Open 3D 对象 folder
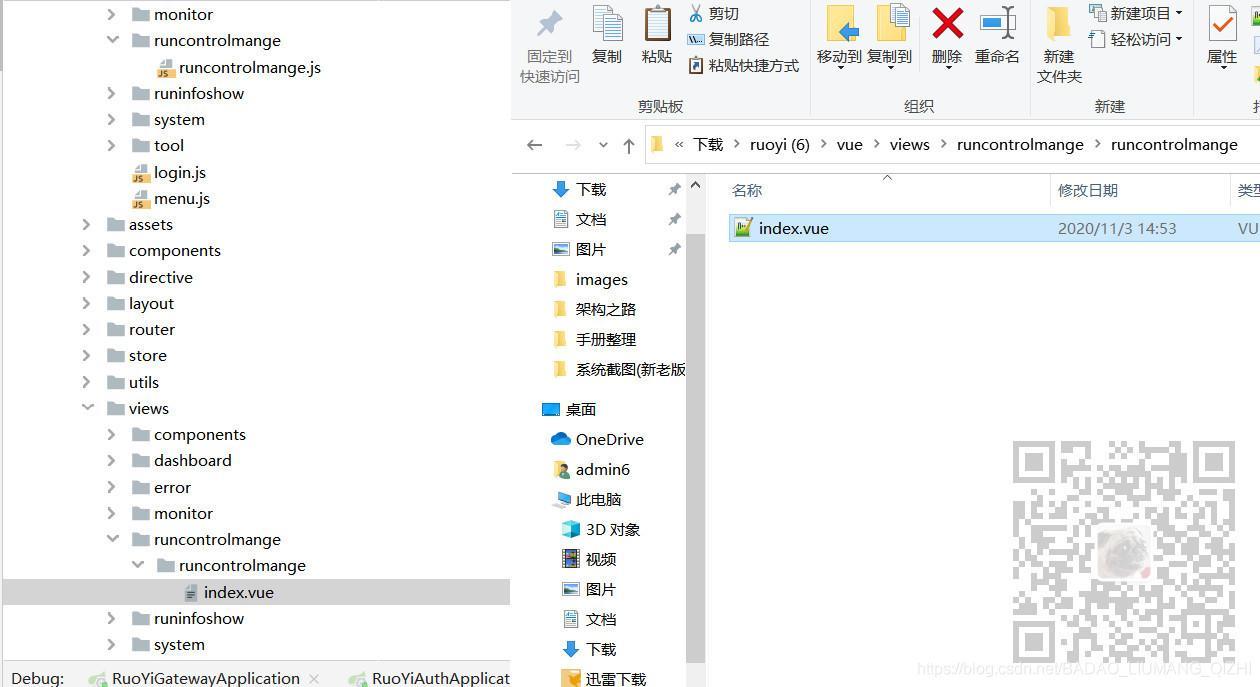 pos(613,529)
